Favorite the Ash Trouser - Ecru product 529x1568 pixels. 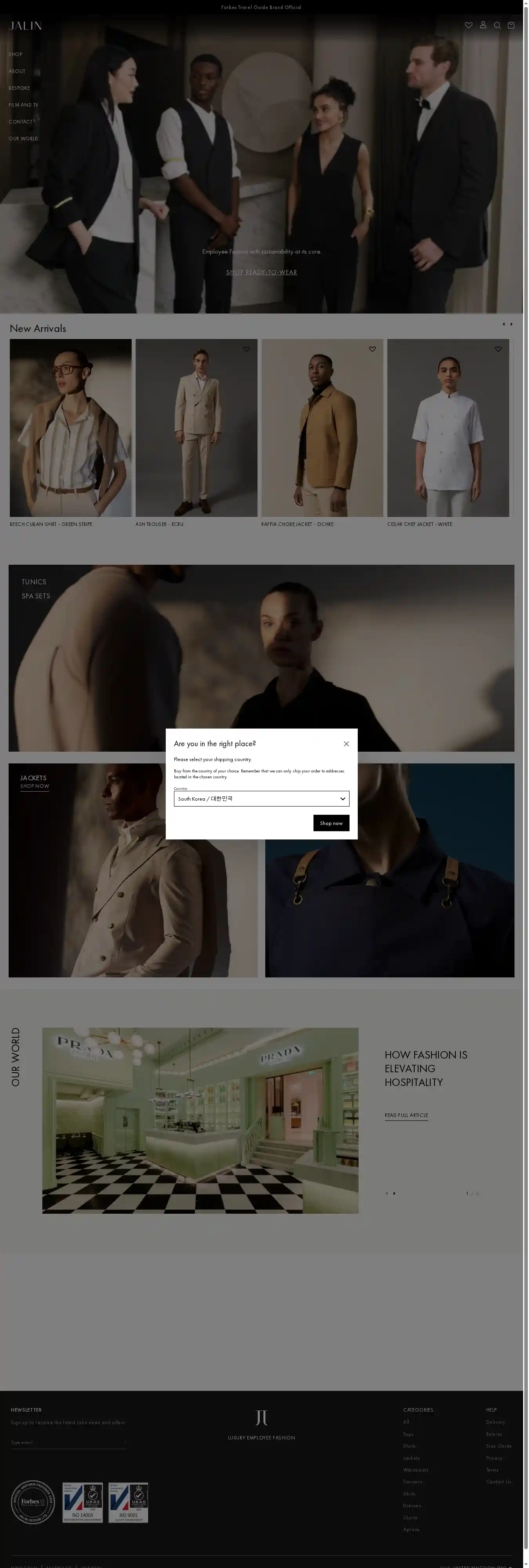click(x=246, y=349)
